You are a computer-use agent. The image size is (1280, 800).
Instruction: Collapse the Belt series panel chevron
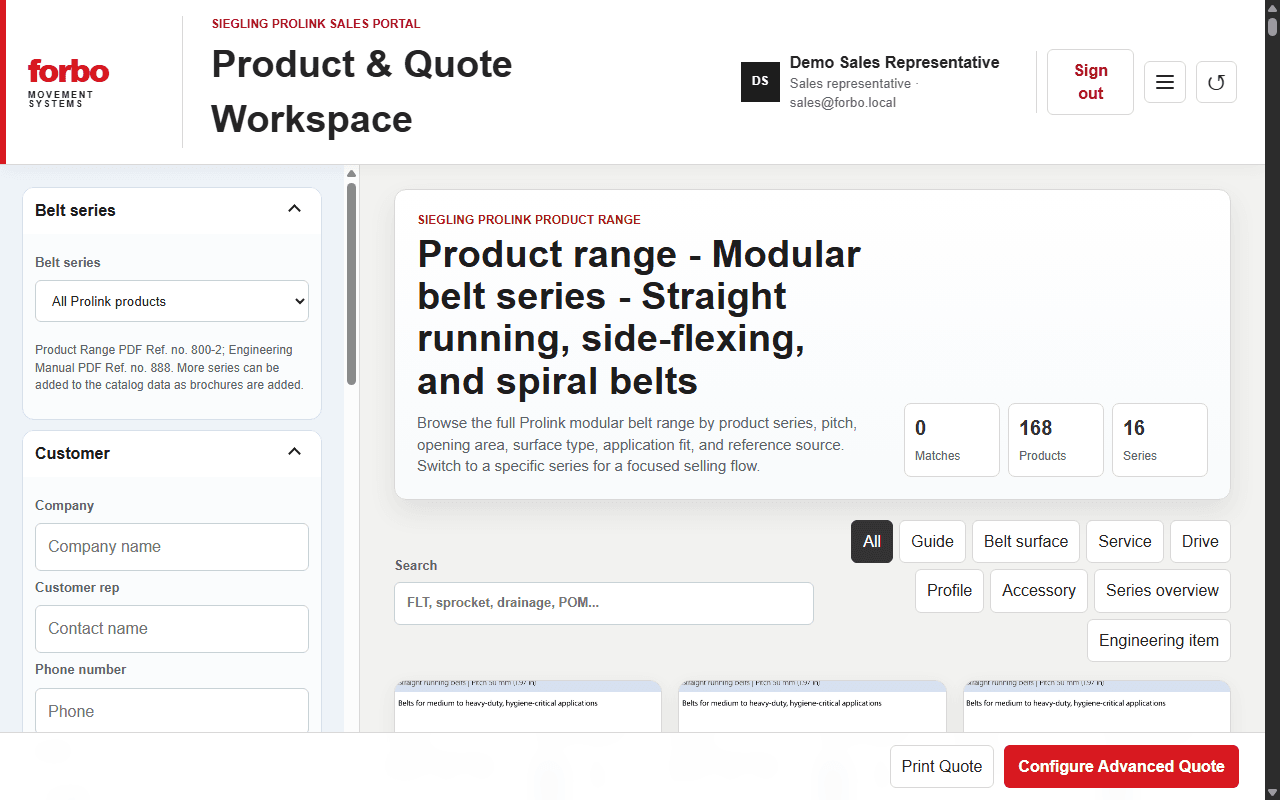pyautogui.click(x=294, y=209)
